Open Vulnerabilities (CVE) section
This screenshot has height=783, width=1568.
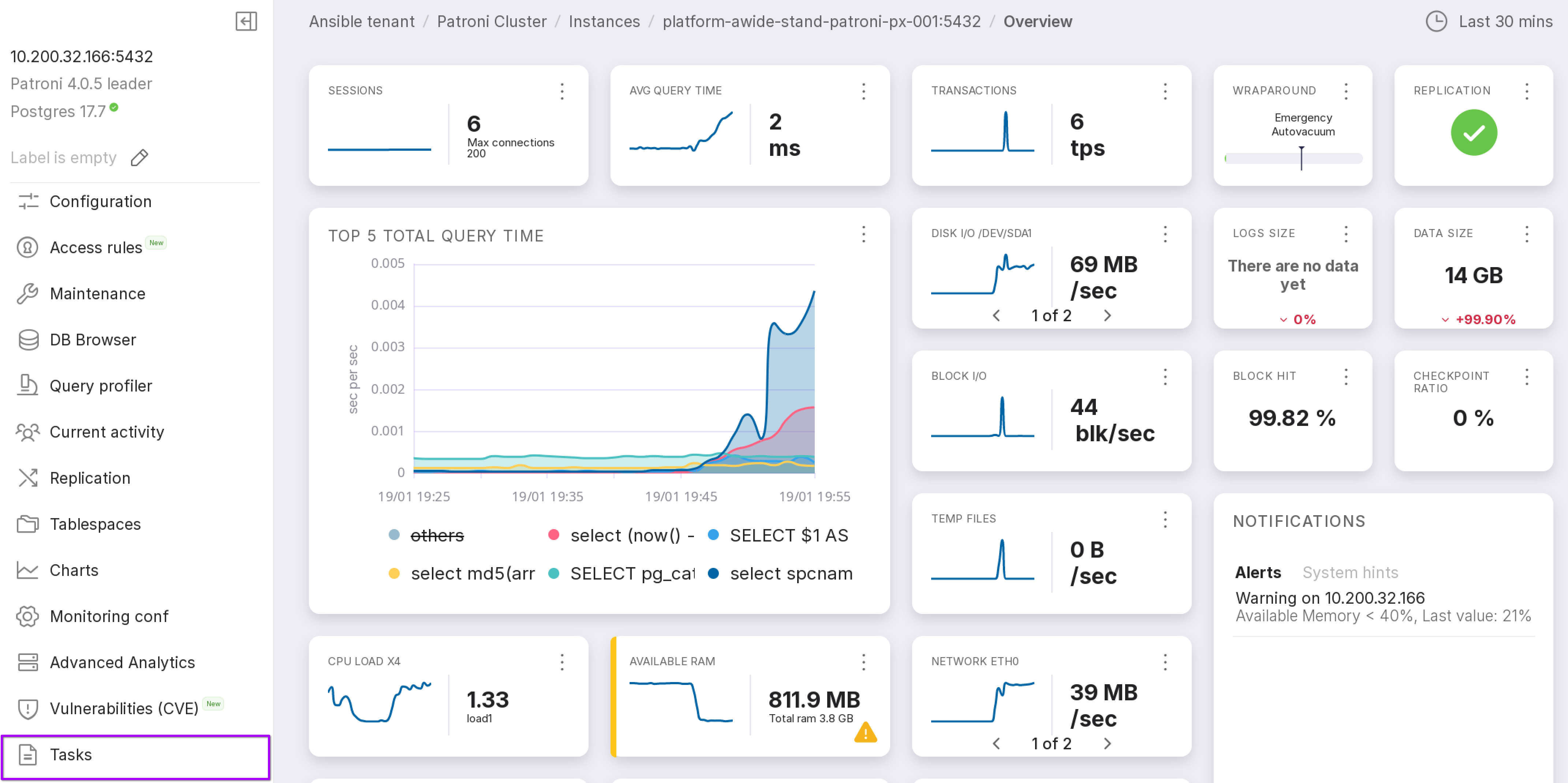124,708
